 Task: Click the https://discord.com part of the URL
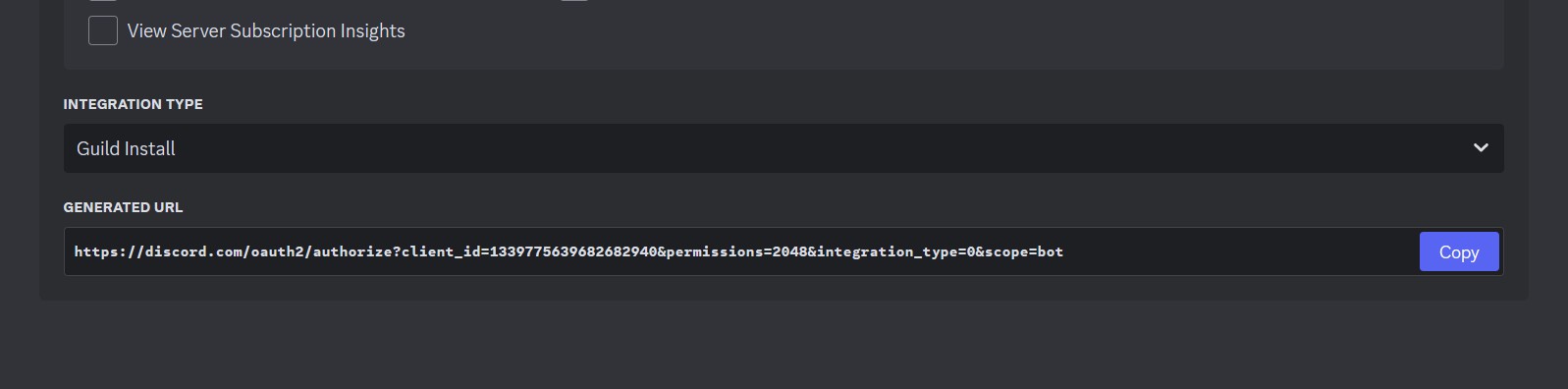(159, 251)
